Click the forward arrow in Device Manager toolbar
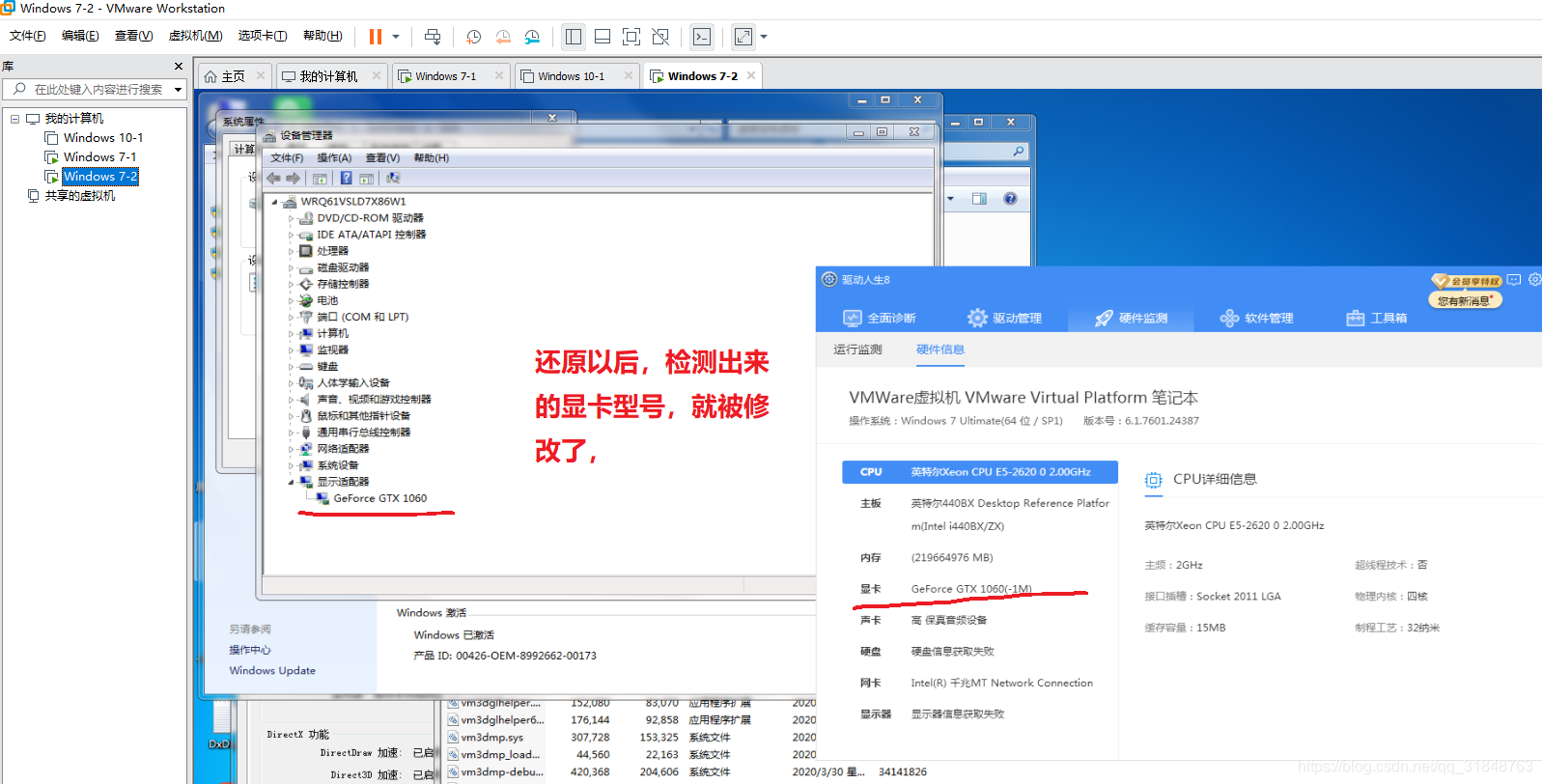The height and width of the screenshot is (784, 1542). coord(293,179)
